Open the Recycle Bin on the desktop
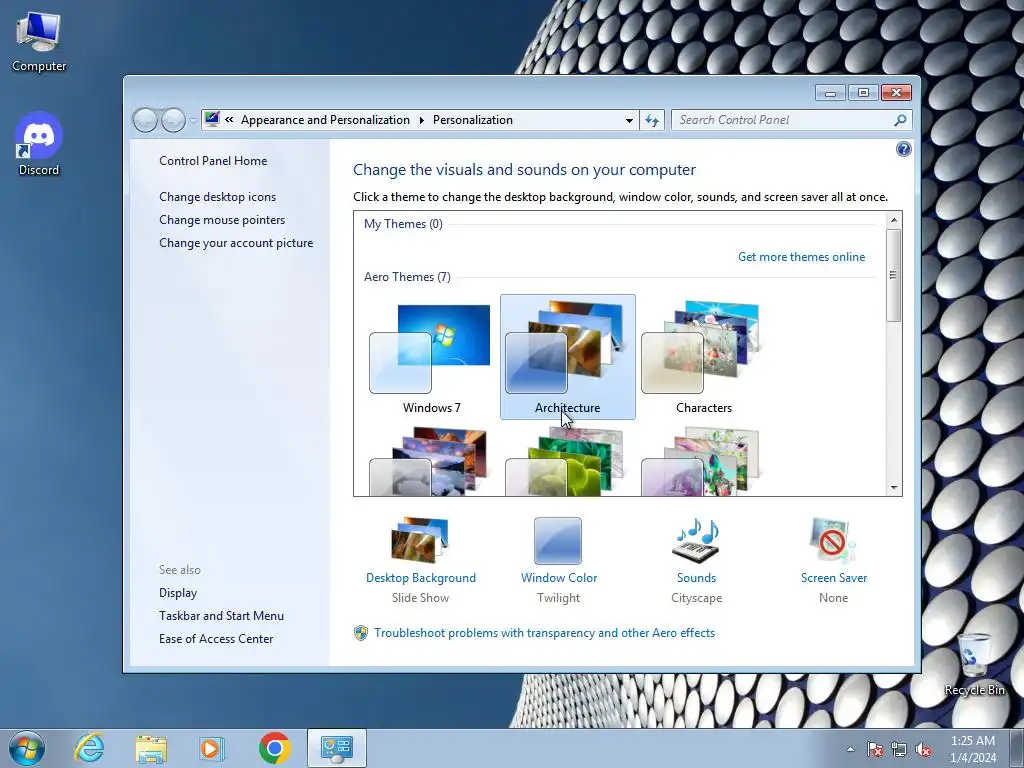Viewport: 1024px width, 768px height. pyautogui.click(x=974, y=664)
